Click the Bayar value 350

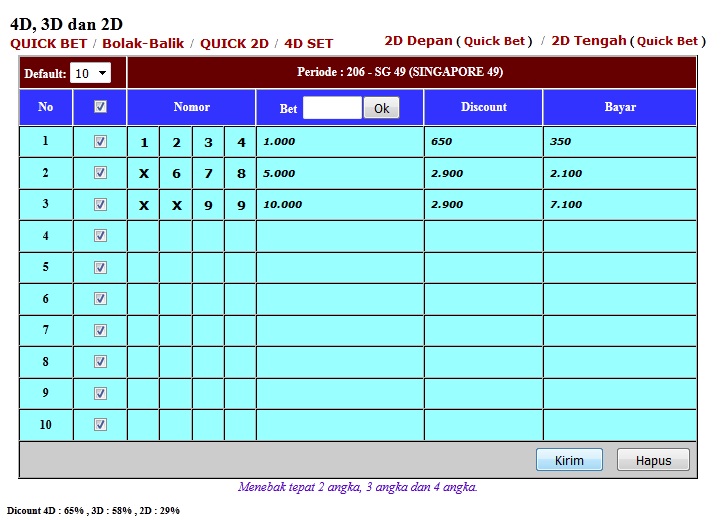pyautogui.click(x=561, y=142)
